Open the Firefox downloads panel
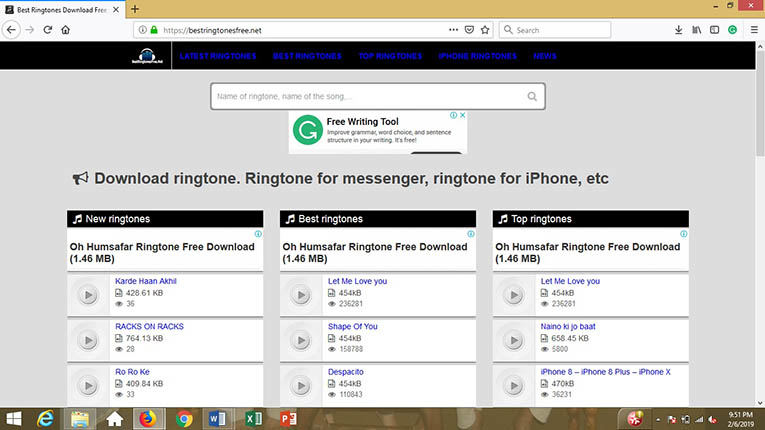The height and width of the screenshot is (430, 765). [679, 30]
